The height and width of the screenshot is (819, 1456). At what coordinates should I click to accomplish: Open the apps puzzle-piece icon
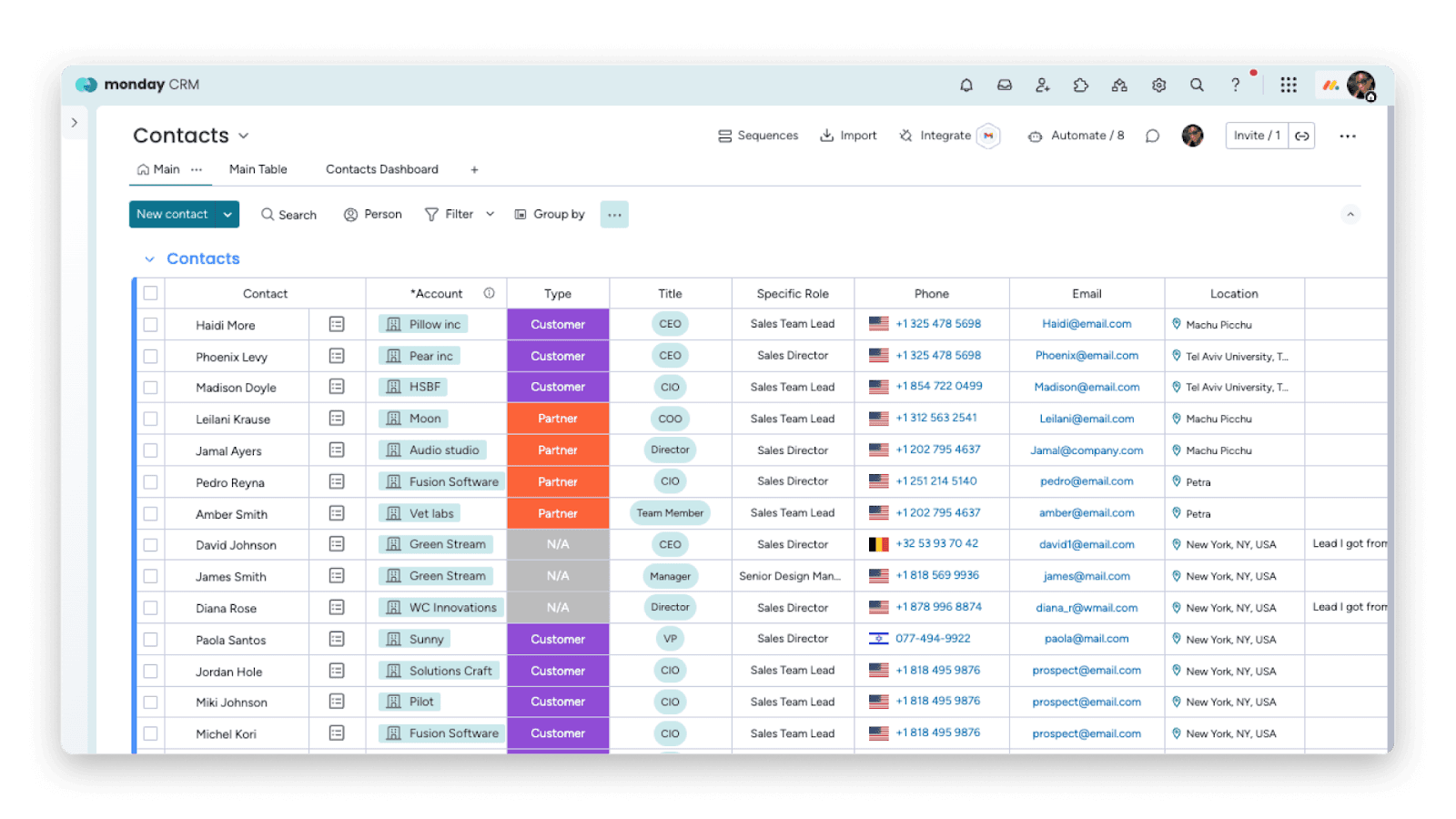coord(1081,85)
